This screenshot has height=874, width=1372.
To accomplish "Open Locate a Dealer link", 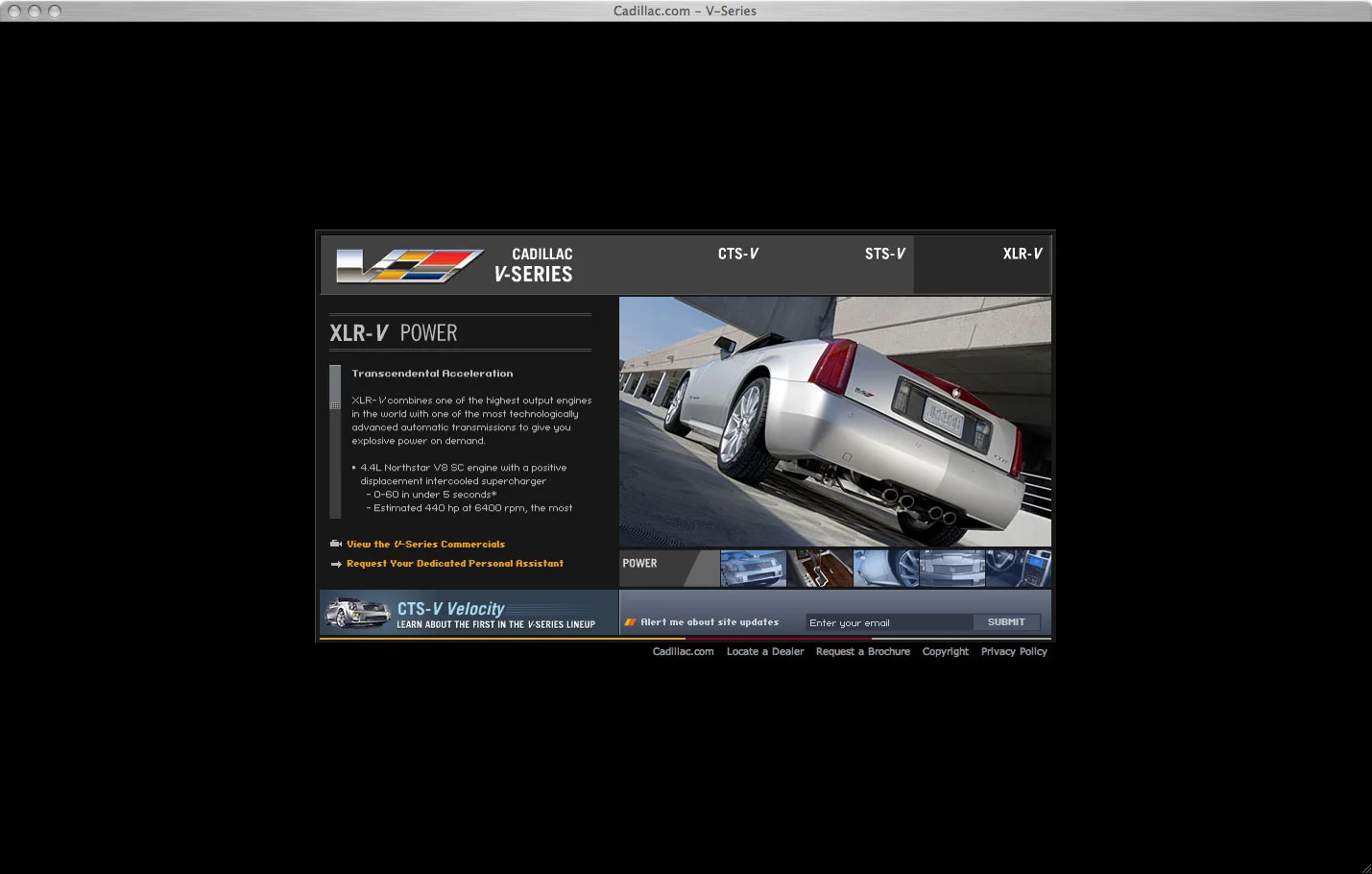I will 765,651.
